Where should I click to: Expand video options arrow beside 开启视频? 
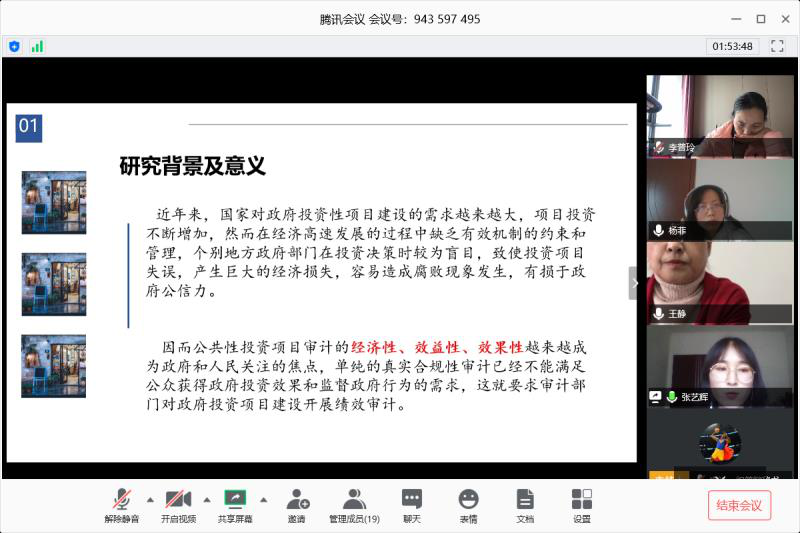tap(207, 498)
